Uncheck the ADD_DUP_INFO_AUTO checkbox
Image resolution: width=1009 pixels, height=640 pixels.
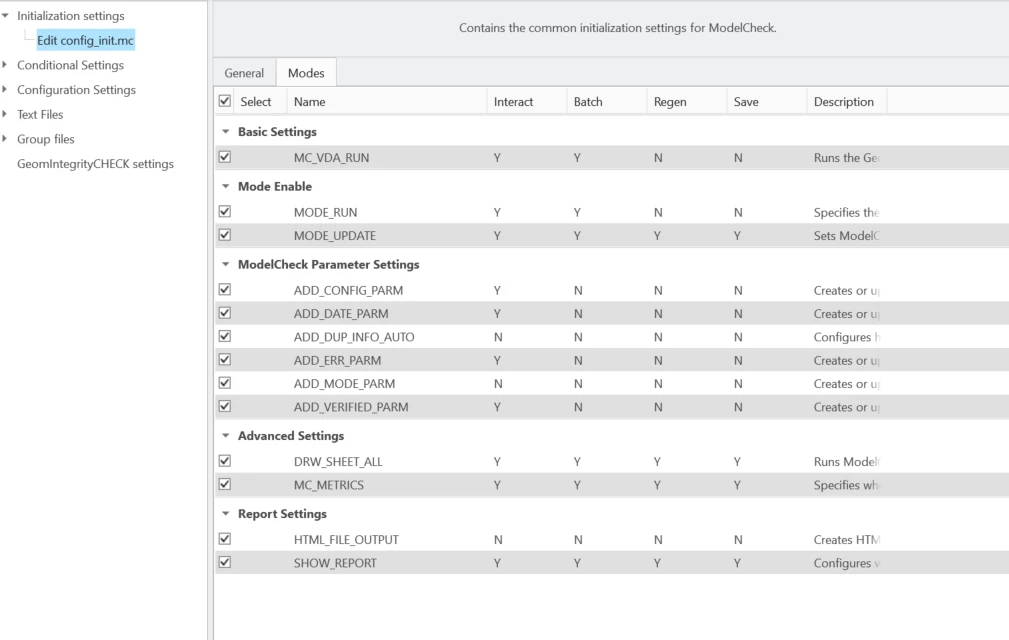click(x=225, y=336)
